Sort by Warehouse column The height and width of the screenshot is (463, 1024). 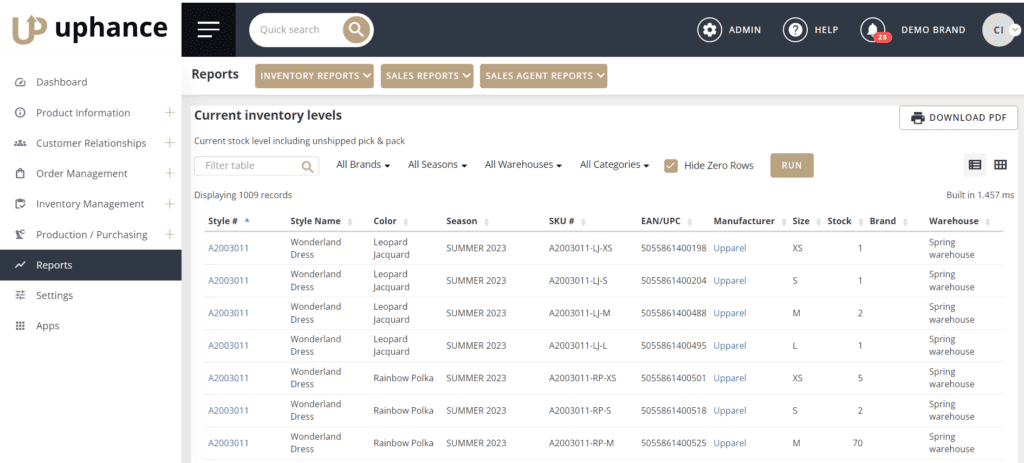click(x=959, y=221)
